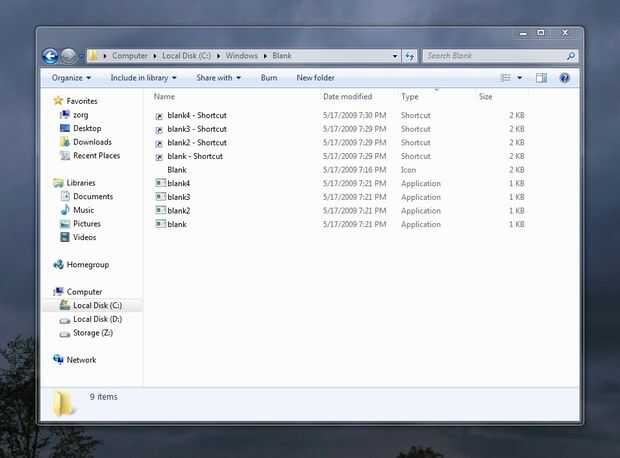Click the blank4 application file icon
Viewport: 620px width, 458px height.
point(161,183)
